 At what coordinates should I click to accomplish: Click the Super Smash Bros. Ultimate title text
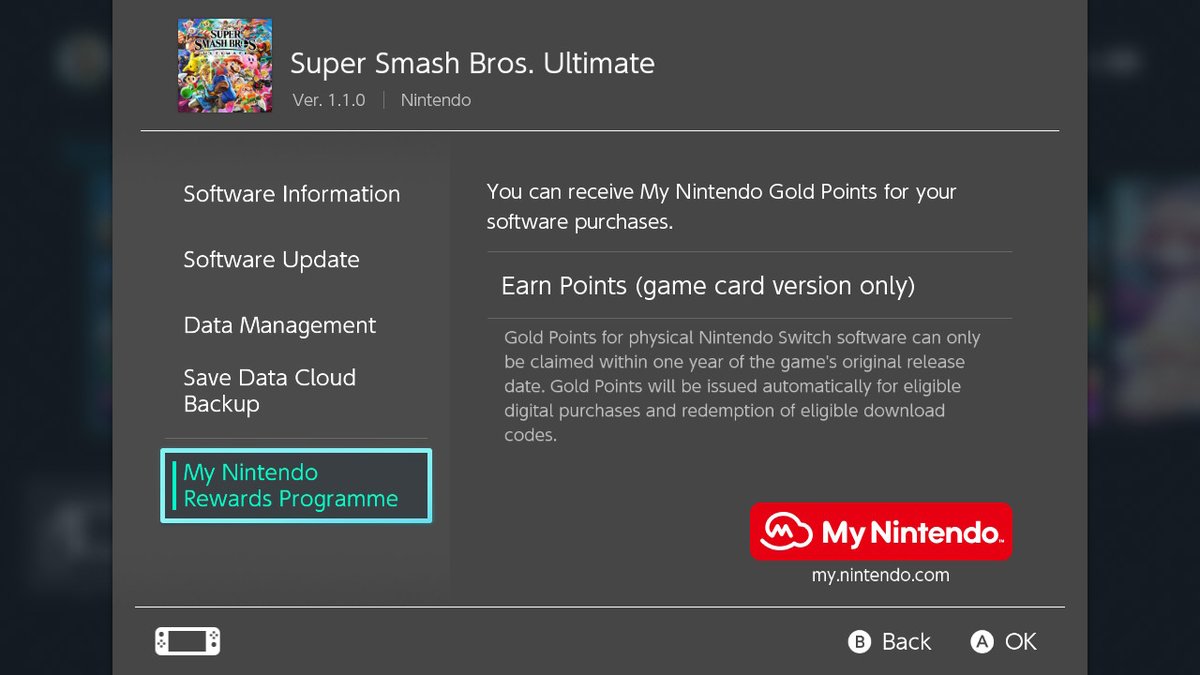[x=472, y=64]
